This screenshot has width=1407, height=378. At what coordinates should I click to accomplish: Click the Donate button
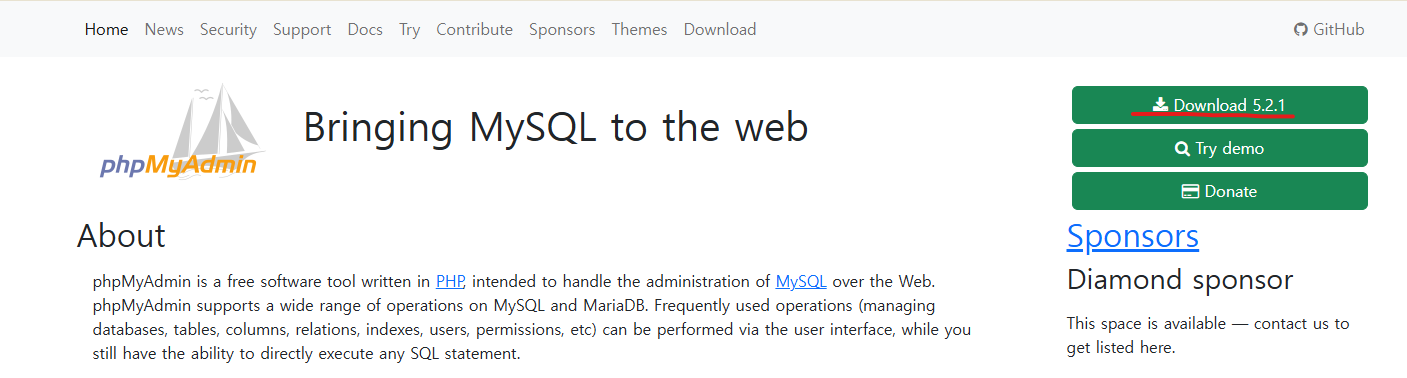pyautogui.click(x=1219, y=191)
